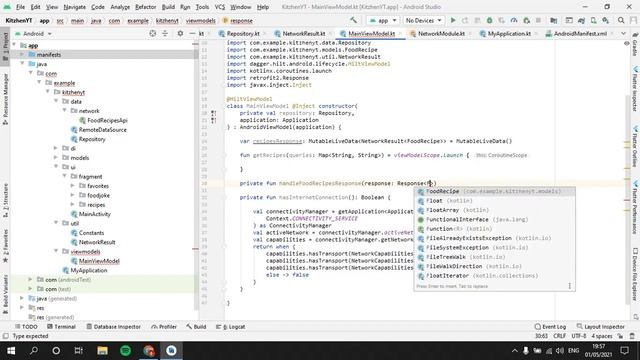This screenshot has width=640, height=360.
Task: Switch to NetworkResult.kt editor tab
Action: 303,33
